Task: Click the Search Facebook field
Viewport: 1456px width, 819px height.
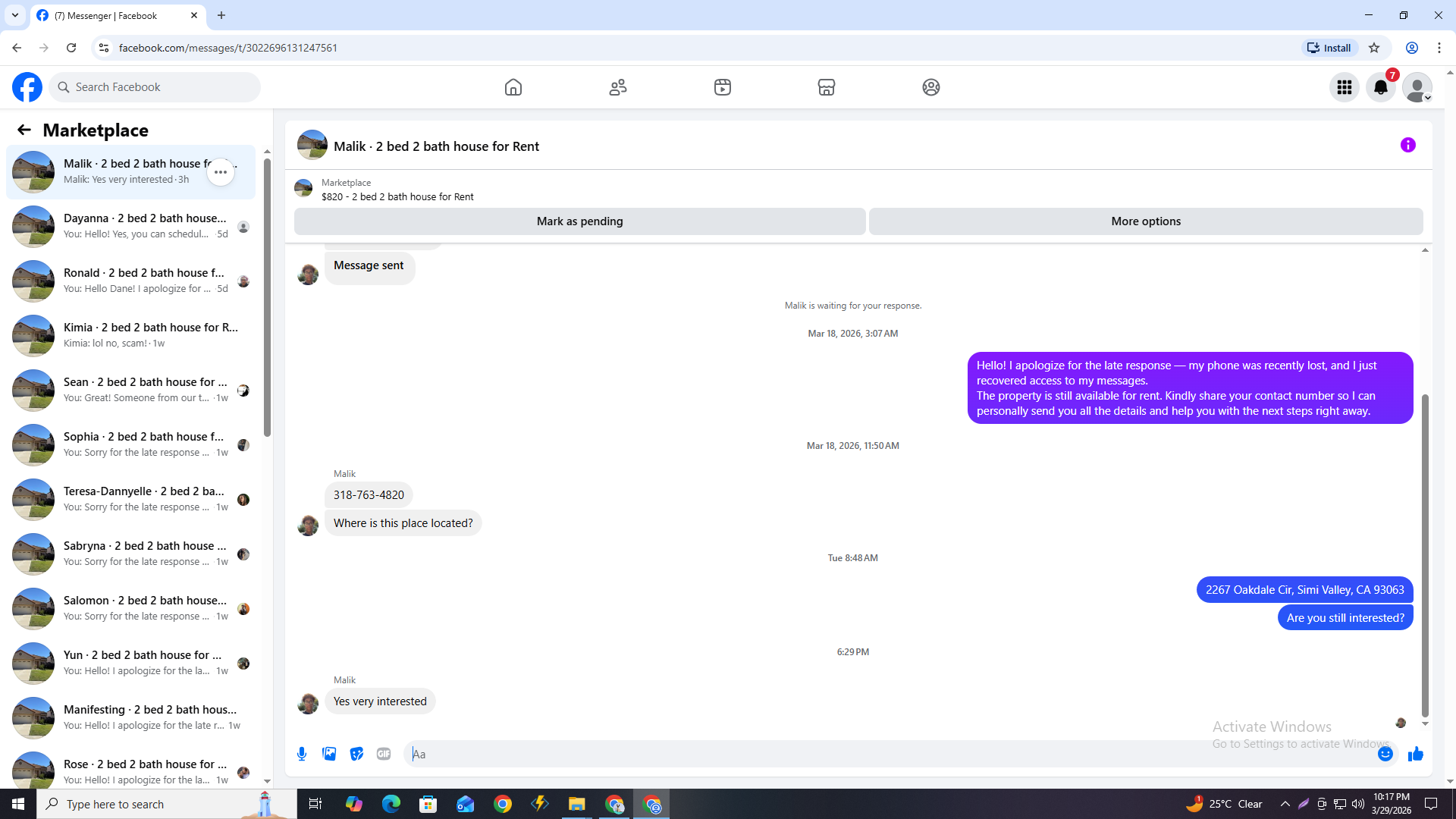Action: tap(155, 87)
